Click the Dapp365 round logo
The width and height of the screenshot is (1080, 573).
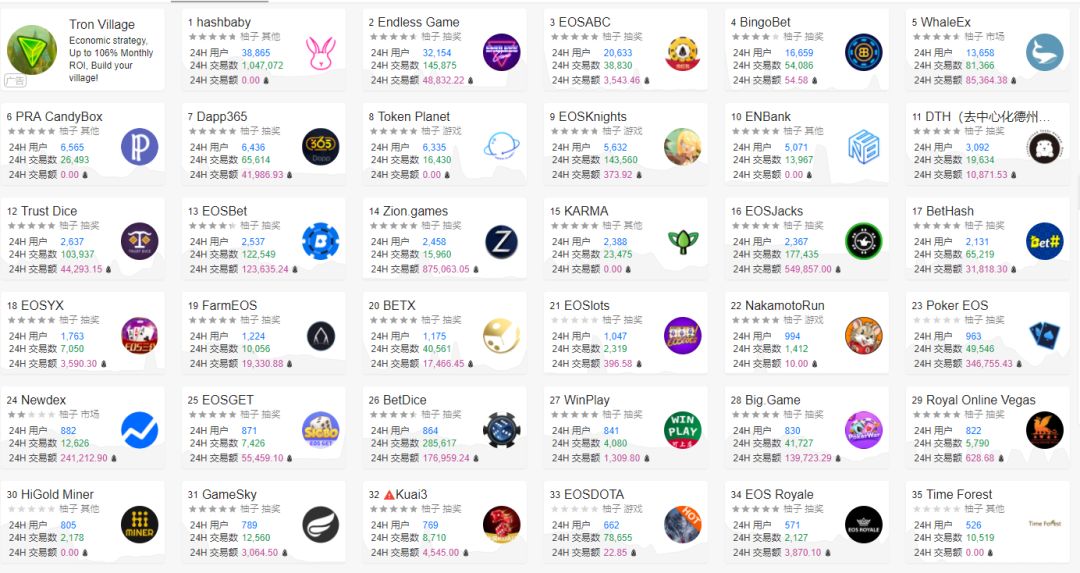coord(320,147)
